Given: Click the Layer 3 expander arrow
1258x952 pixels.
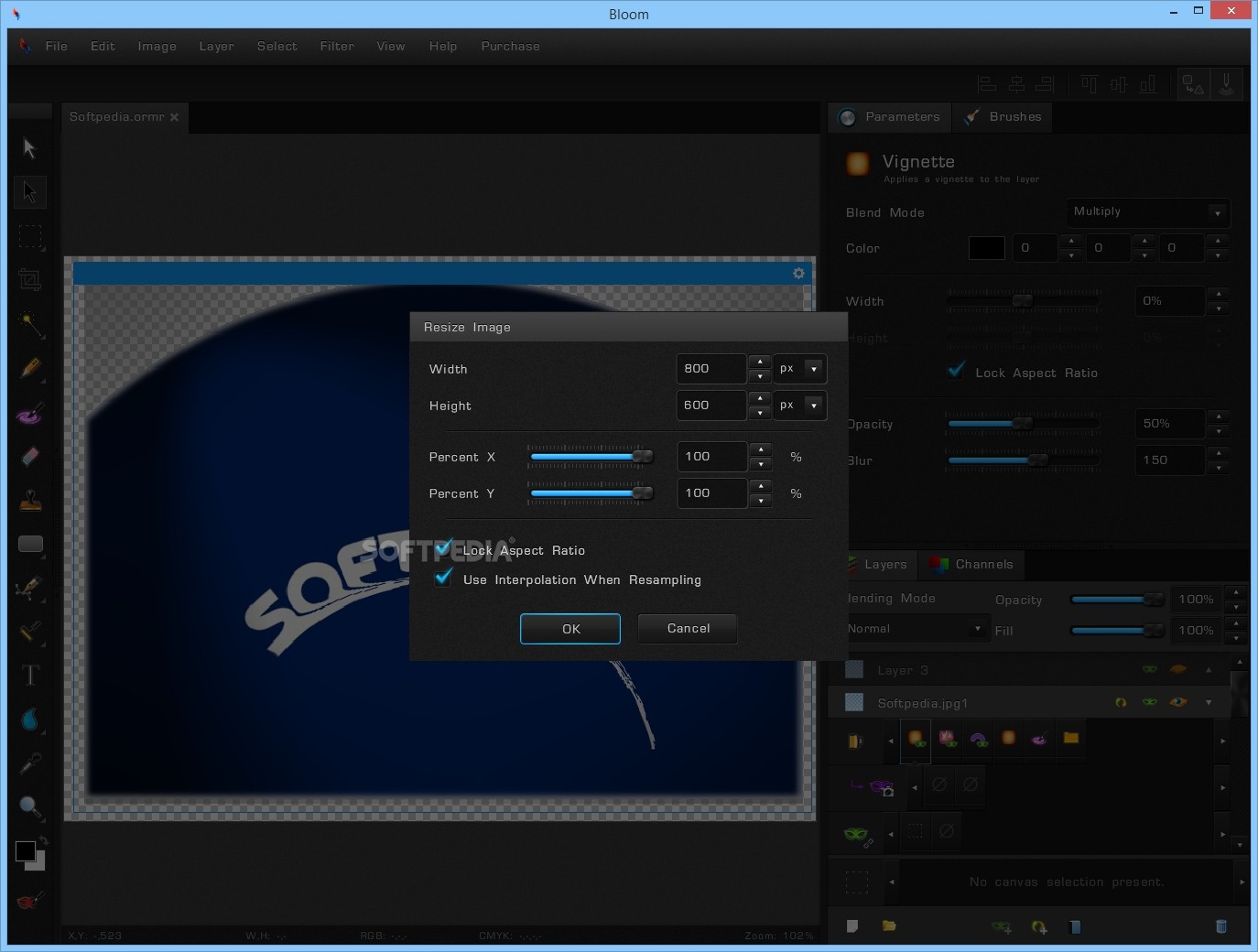Looking at the screenshot, I should point(1209,669).
